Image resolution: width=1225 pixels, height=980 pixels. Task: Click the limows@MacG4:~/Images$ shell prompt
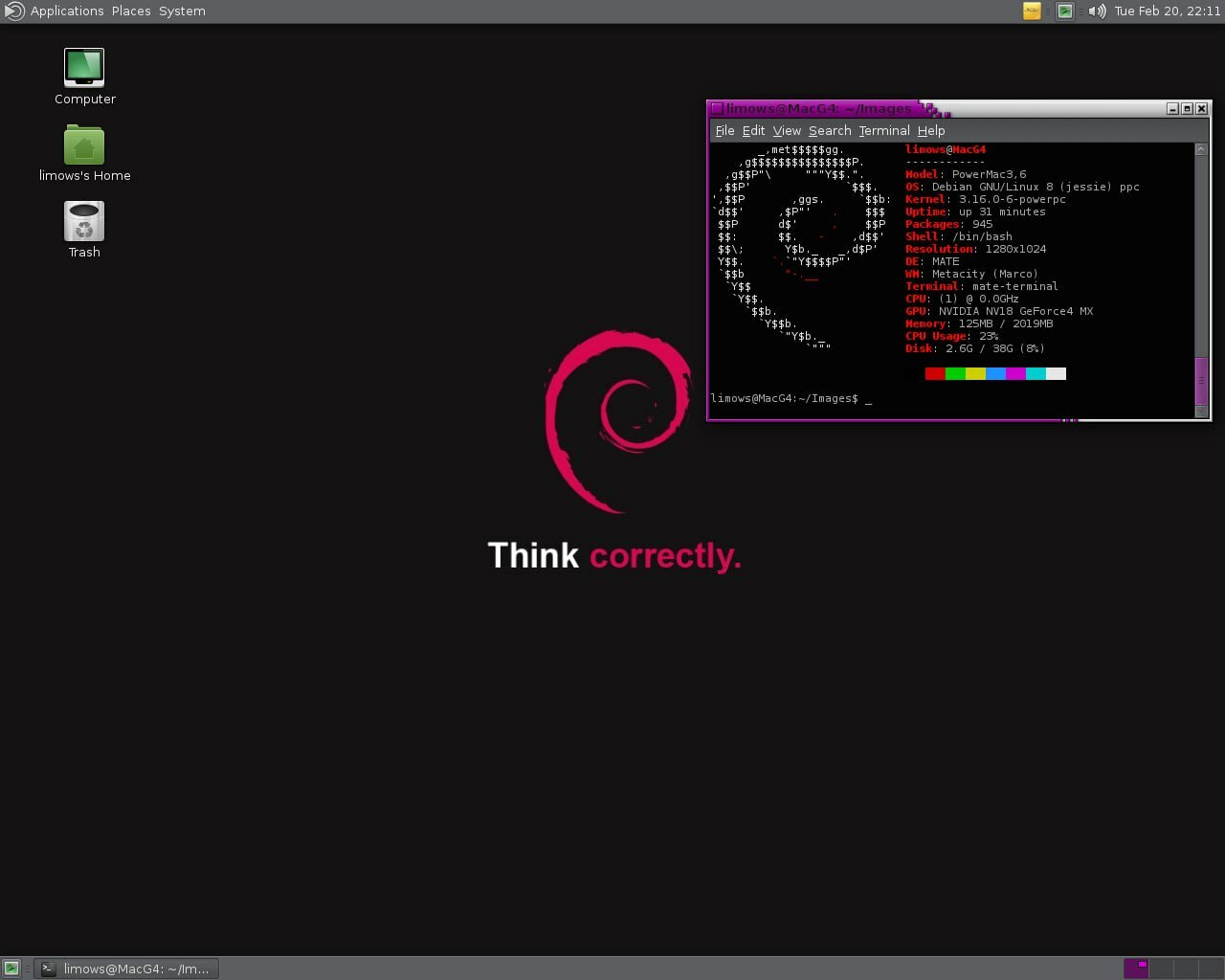coord(785,398)
